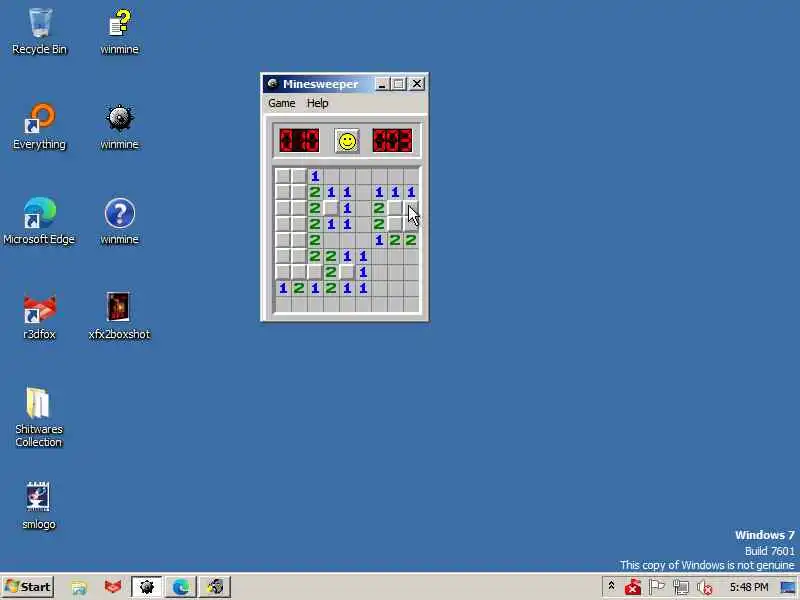The width and height of the screenshot is (800, 600).
Task: Select the winmine icon with blue question circle
Action: [x=119, y=221]
